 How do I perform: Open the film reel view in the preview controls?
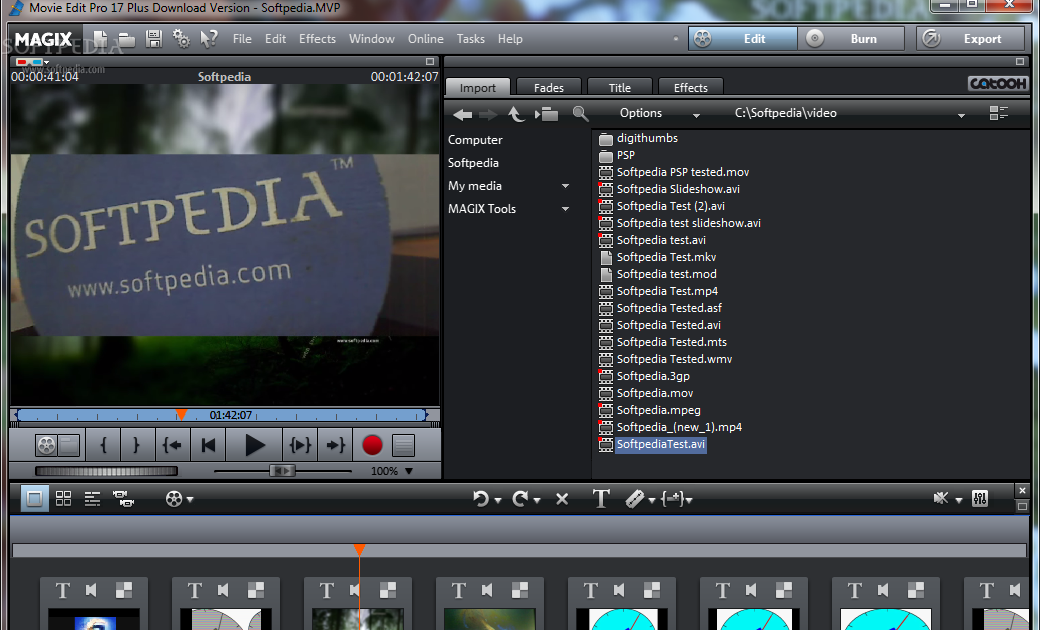point(46,445)
